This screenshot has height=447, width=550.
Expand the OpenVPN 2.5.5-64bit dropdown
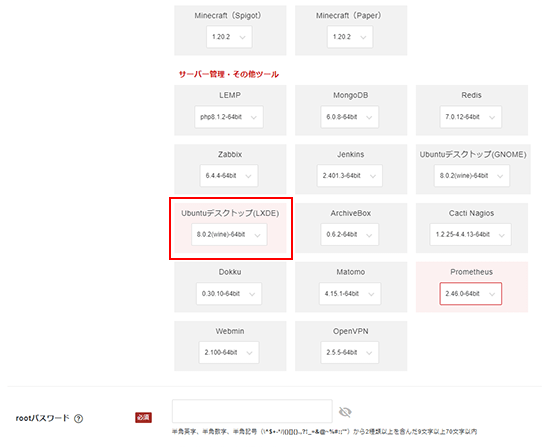pyautogui.click(x=350, y=352)
